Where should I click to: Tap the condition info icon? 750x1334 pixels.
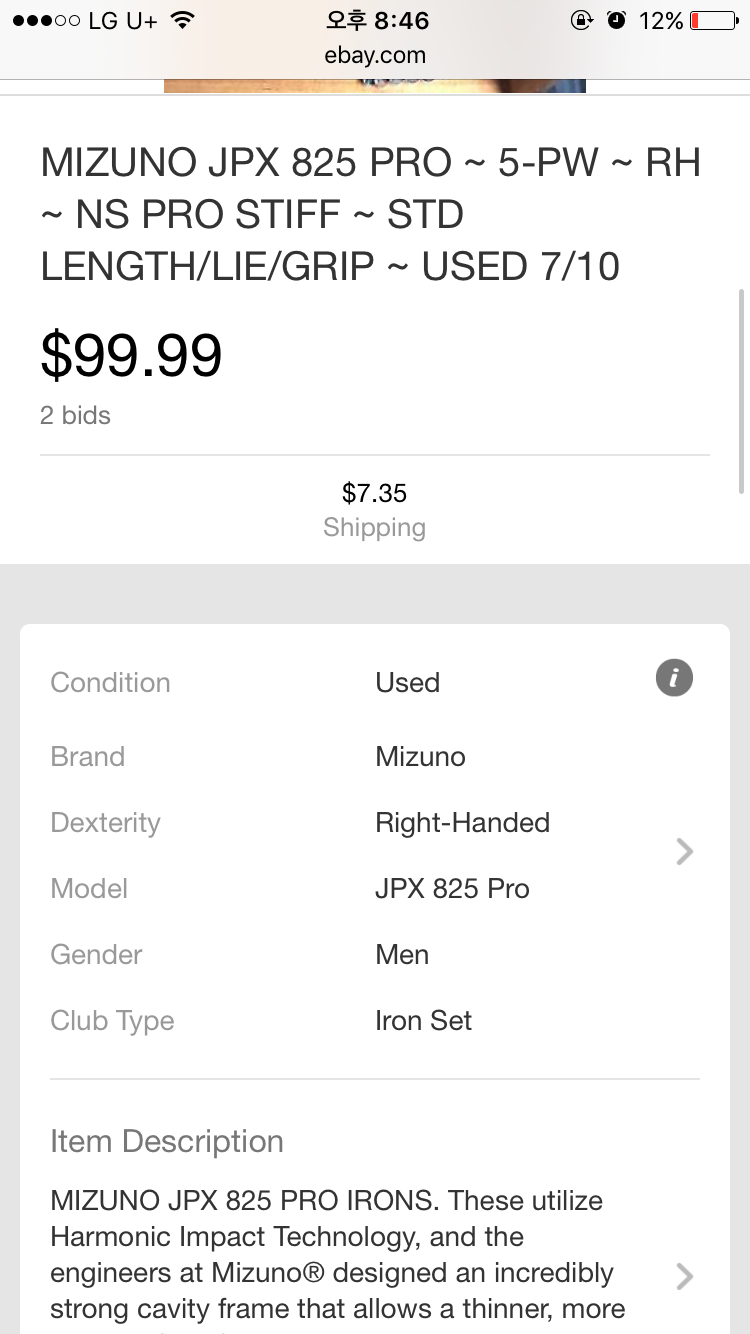tap(674, 679)
